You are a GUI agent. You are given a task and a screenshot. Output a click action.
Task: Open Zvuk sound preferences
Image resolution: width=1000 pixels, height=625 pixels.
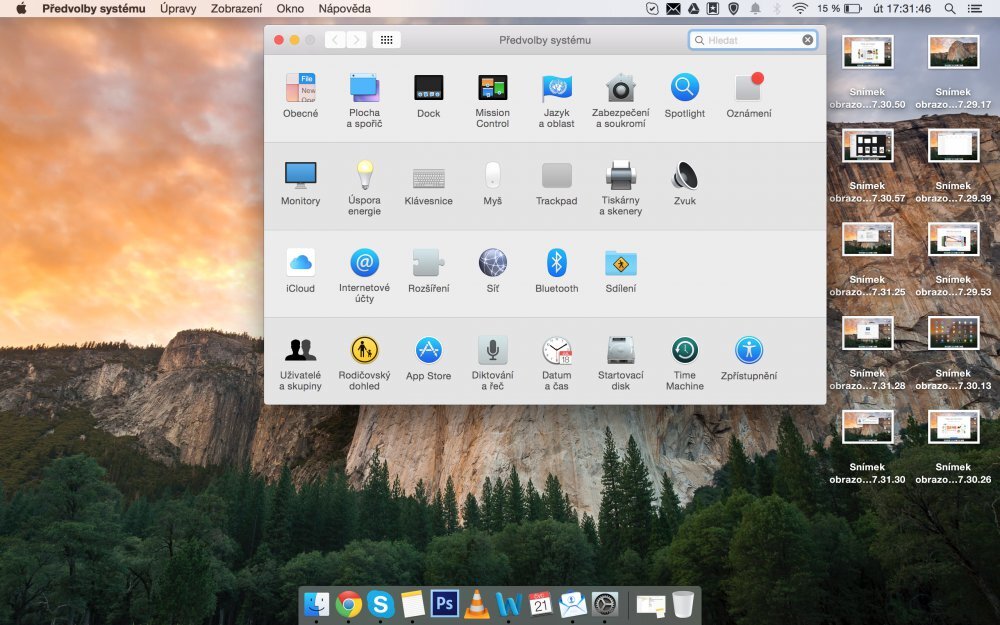click(x=684, y=175)
